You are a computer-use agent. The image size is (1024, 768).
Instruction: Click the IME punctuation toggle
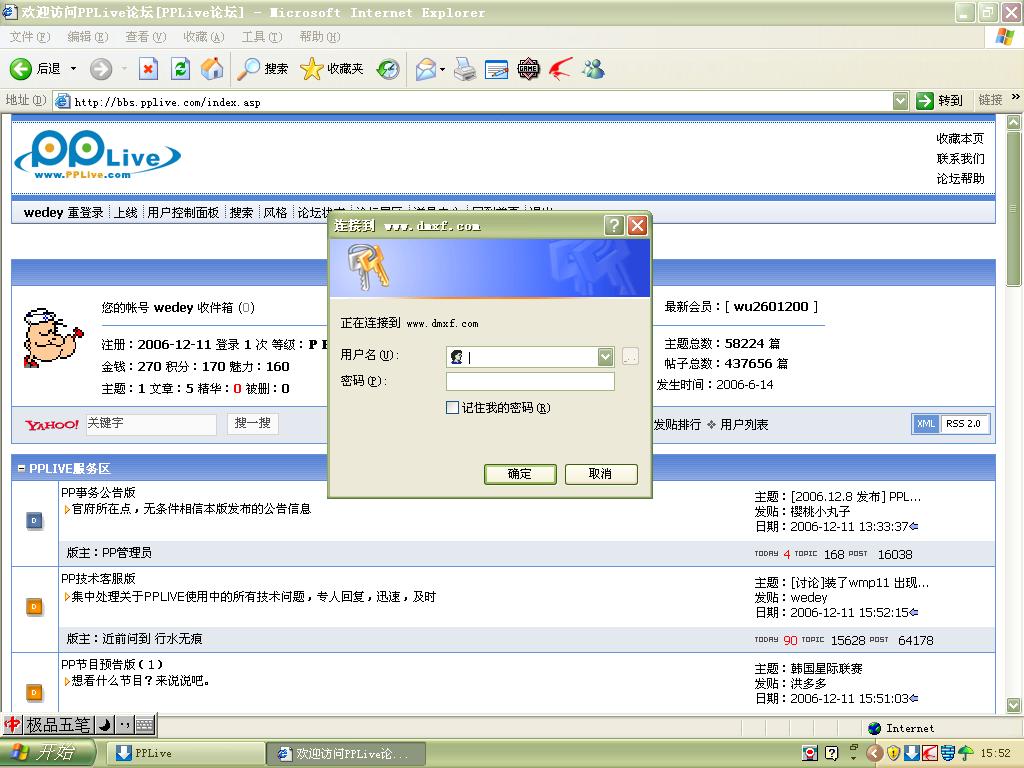tap(125, 725)
